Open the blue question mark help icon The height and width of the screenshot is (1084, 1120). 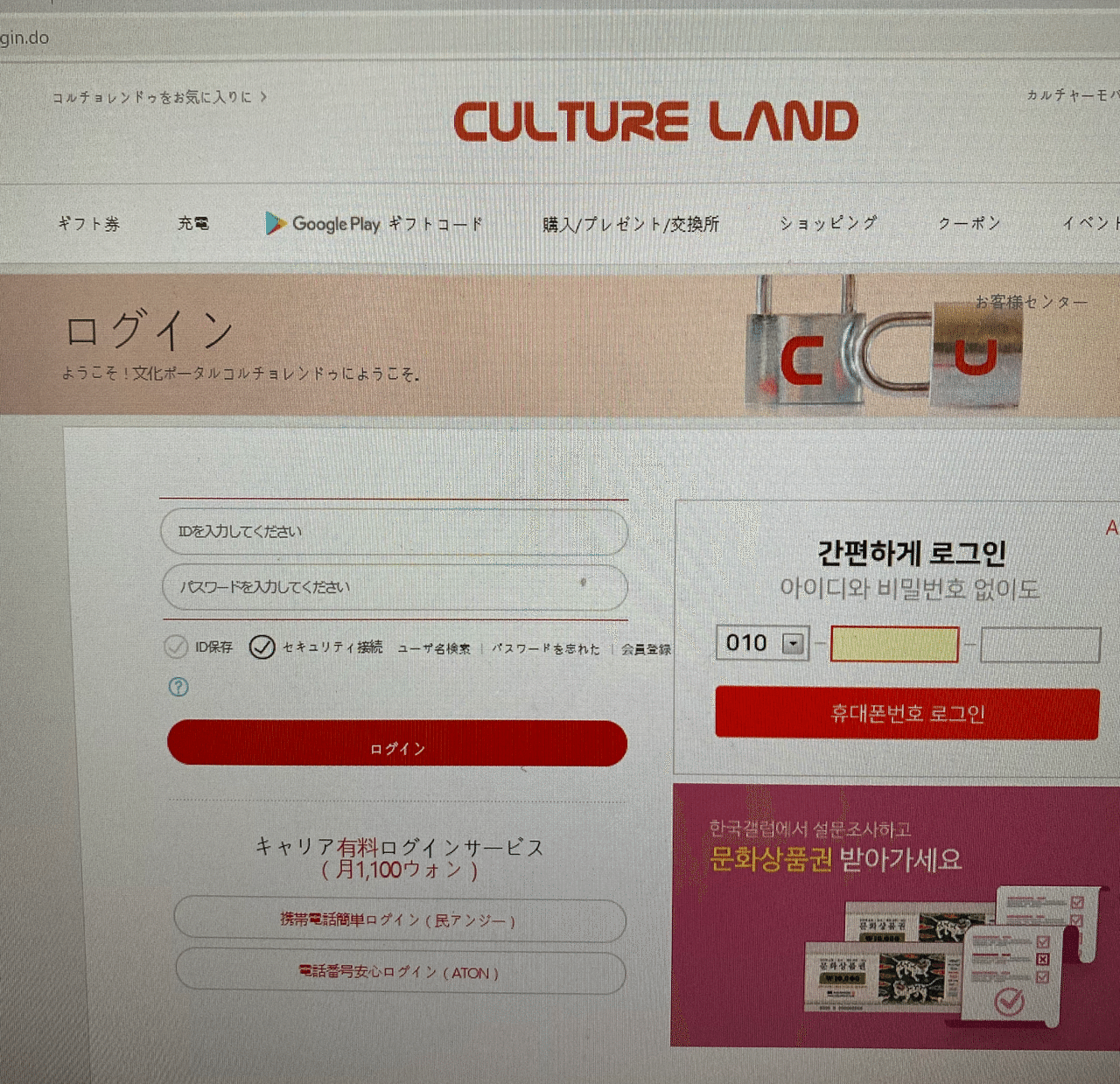point(178,687)
